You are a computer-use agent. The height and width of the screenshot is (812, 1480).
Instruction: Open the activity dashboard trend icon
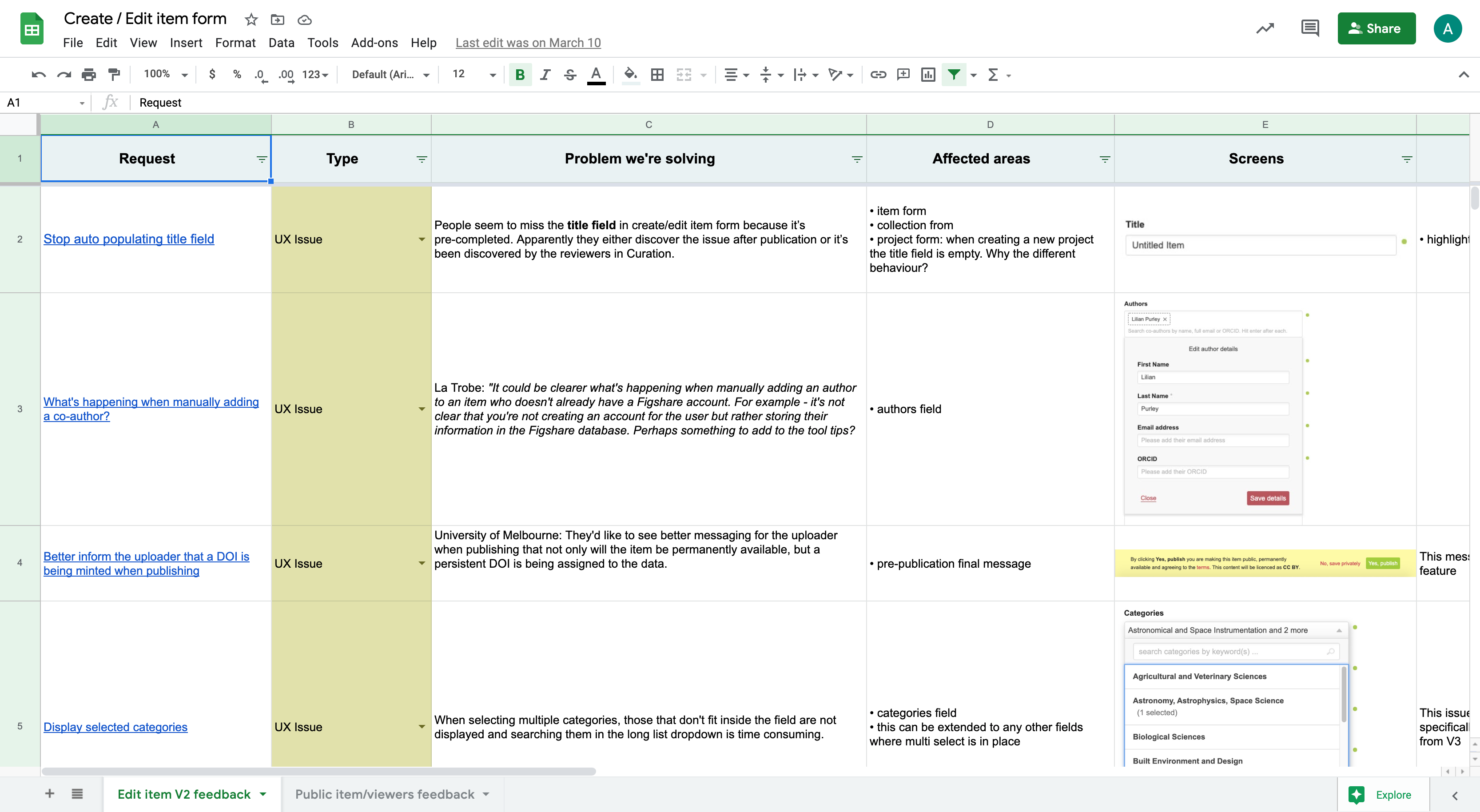[1265, 28]
